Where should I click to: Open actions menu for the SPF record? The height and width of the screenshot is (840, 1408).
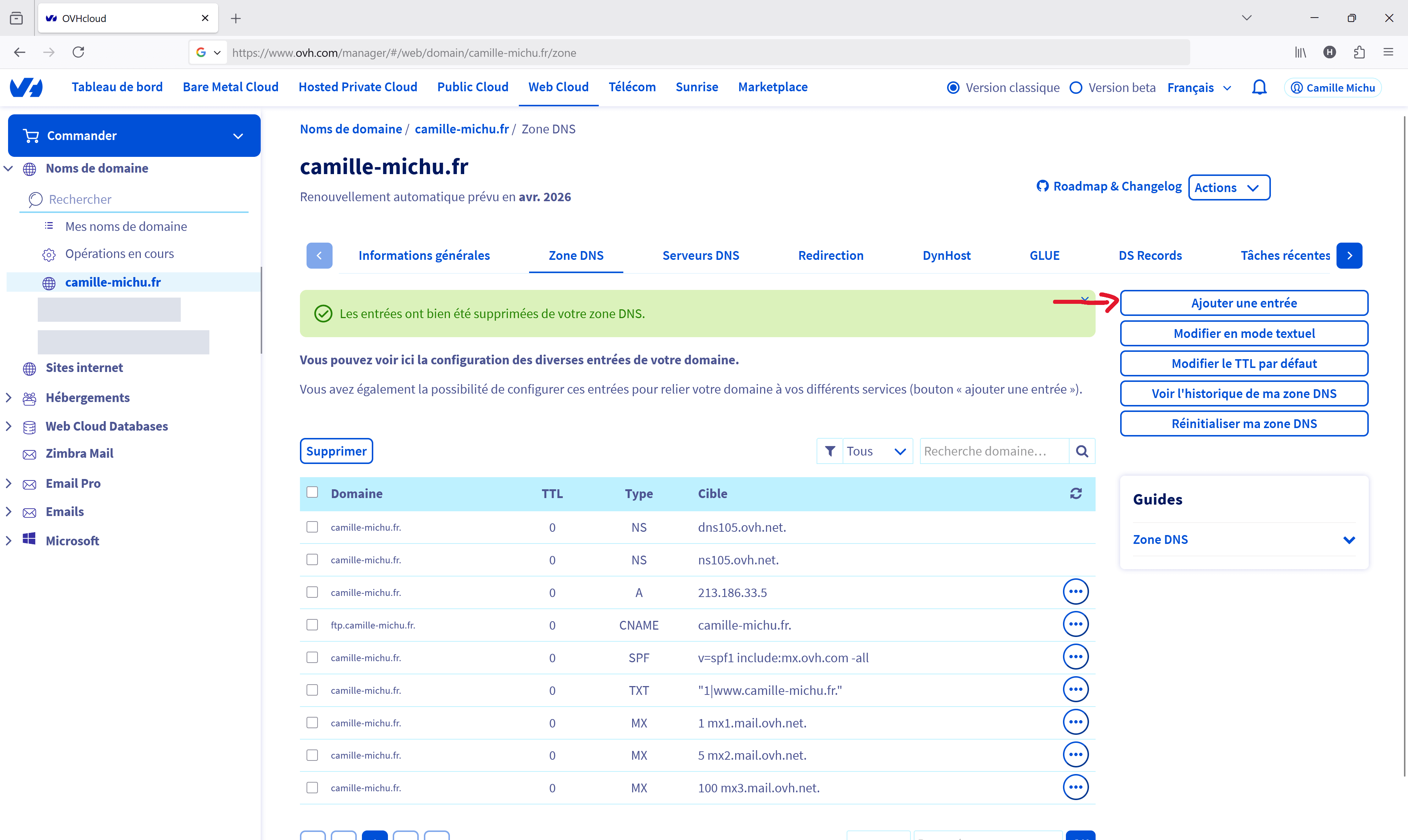(1075, 657)
